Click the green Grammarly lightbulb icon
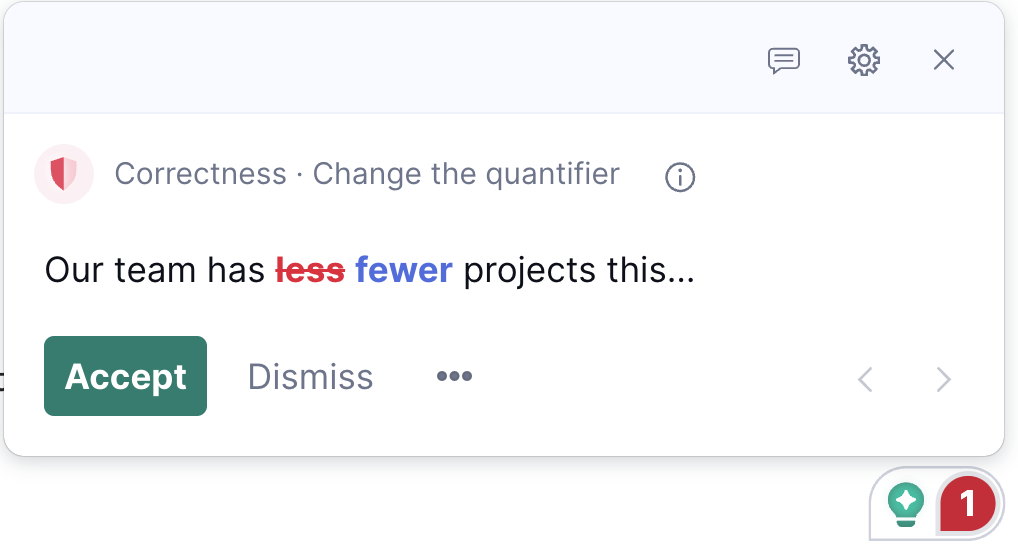Screen dimensions: 1018x552 906,505
